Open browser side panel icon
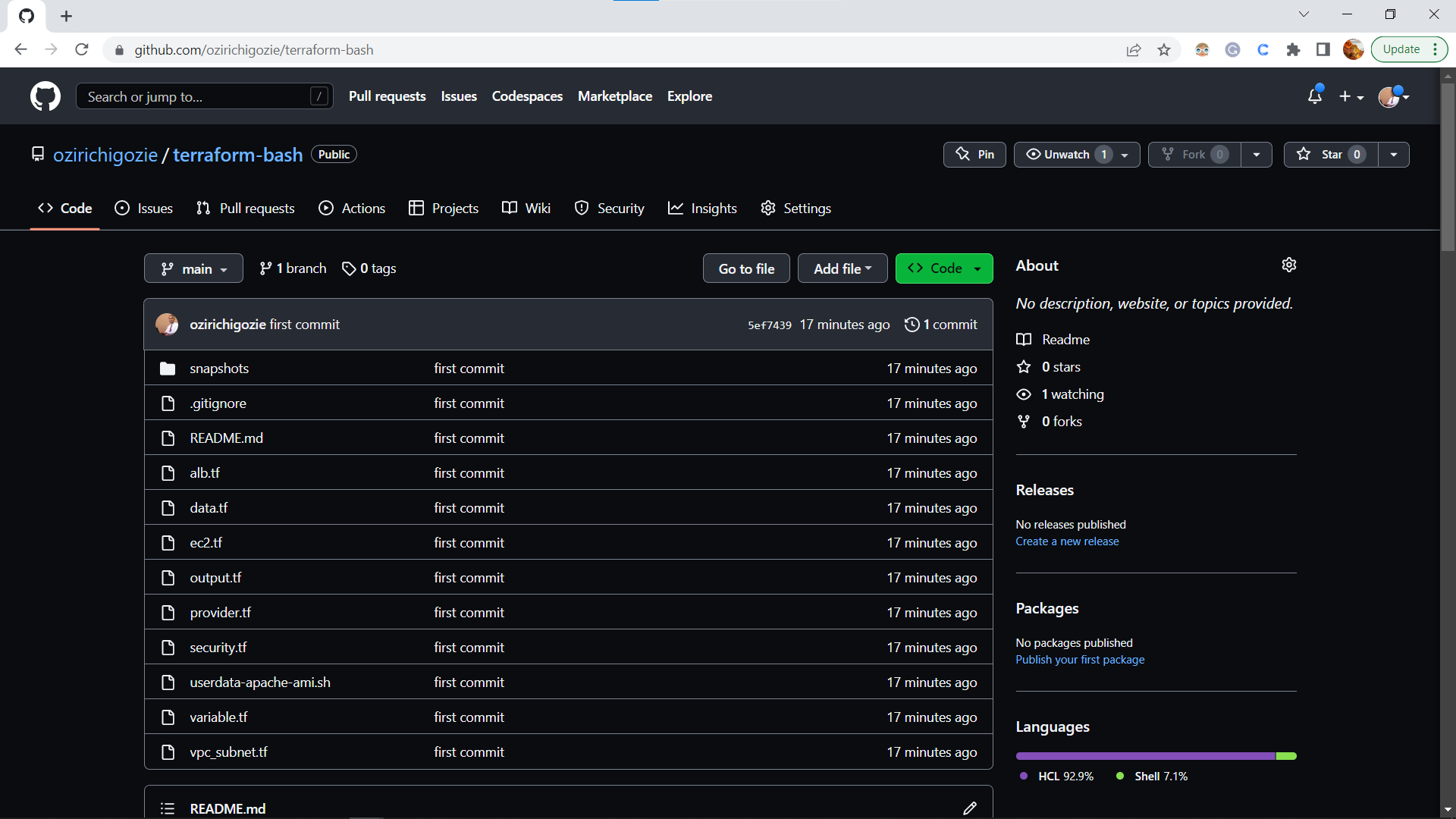The width and height of the screenshot is (1456, 819). (x=1323, y=50)
